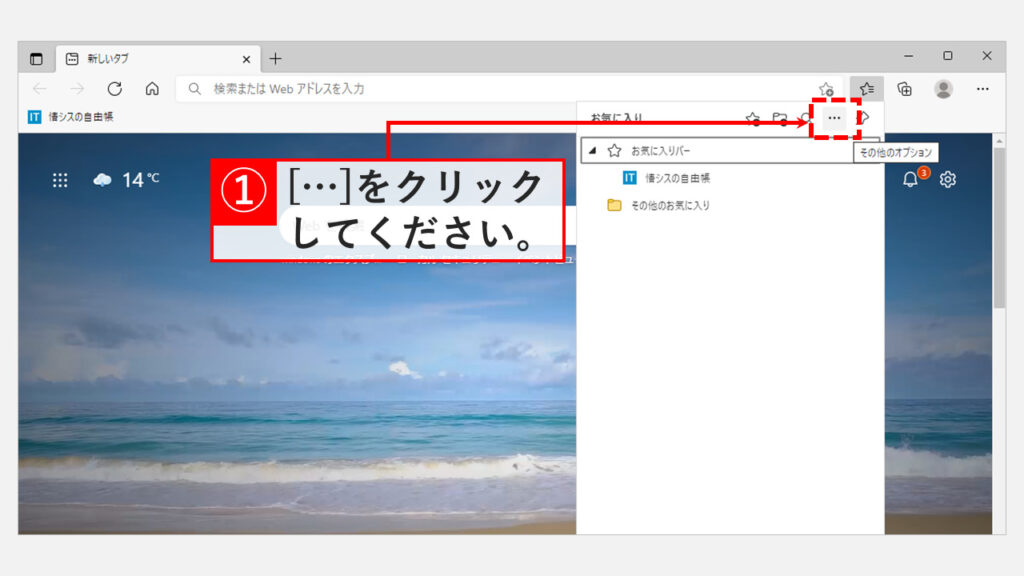The height and width of the screenshot is (576, 1024).
Task: Open the apps grid launcher on new tab
Action: pos(60,180)
